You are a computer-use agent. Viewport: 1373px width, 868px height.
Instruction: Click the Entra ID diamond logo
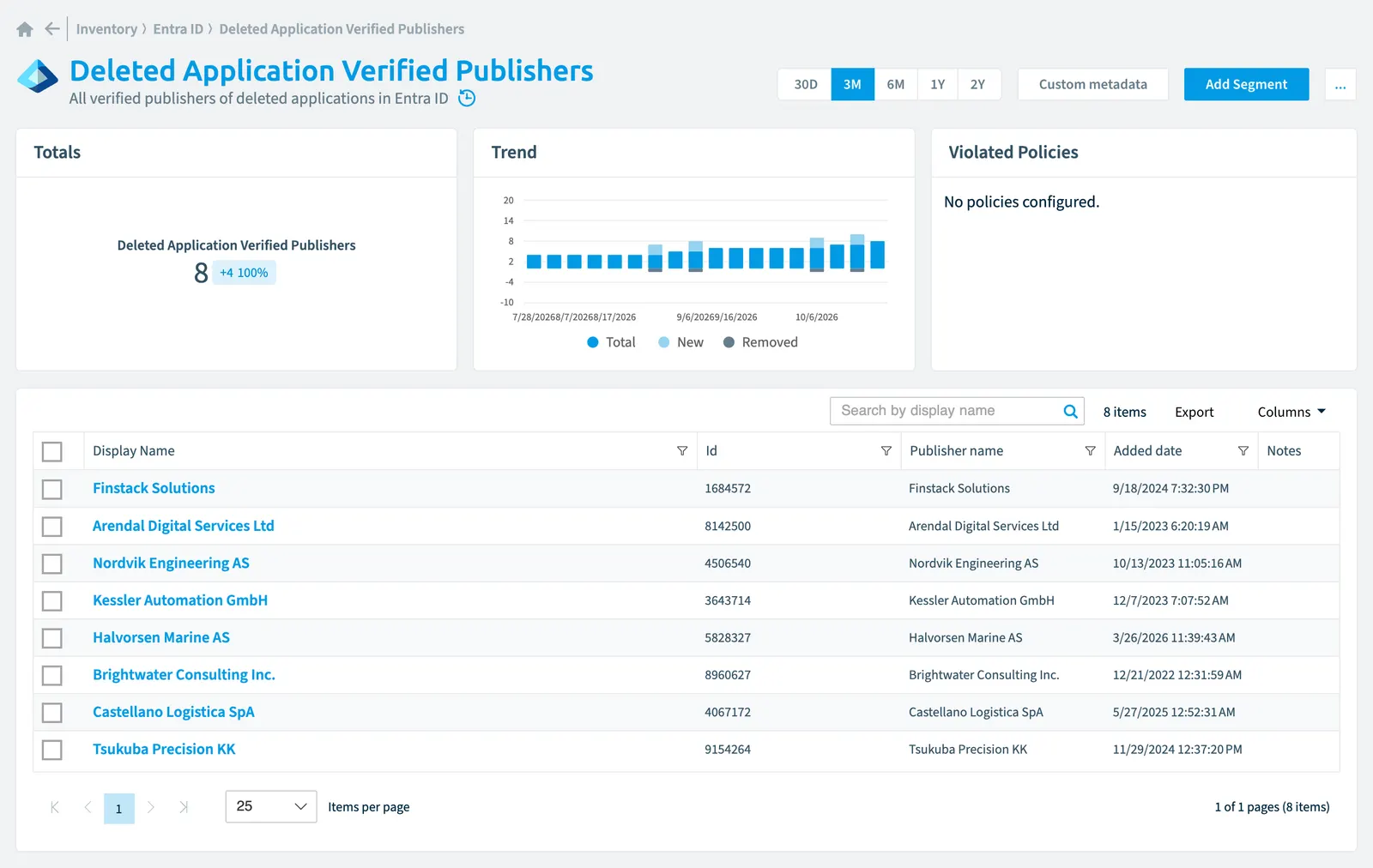click(39, 76)
